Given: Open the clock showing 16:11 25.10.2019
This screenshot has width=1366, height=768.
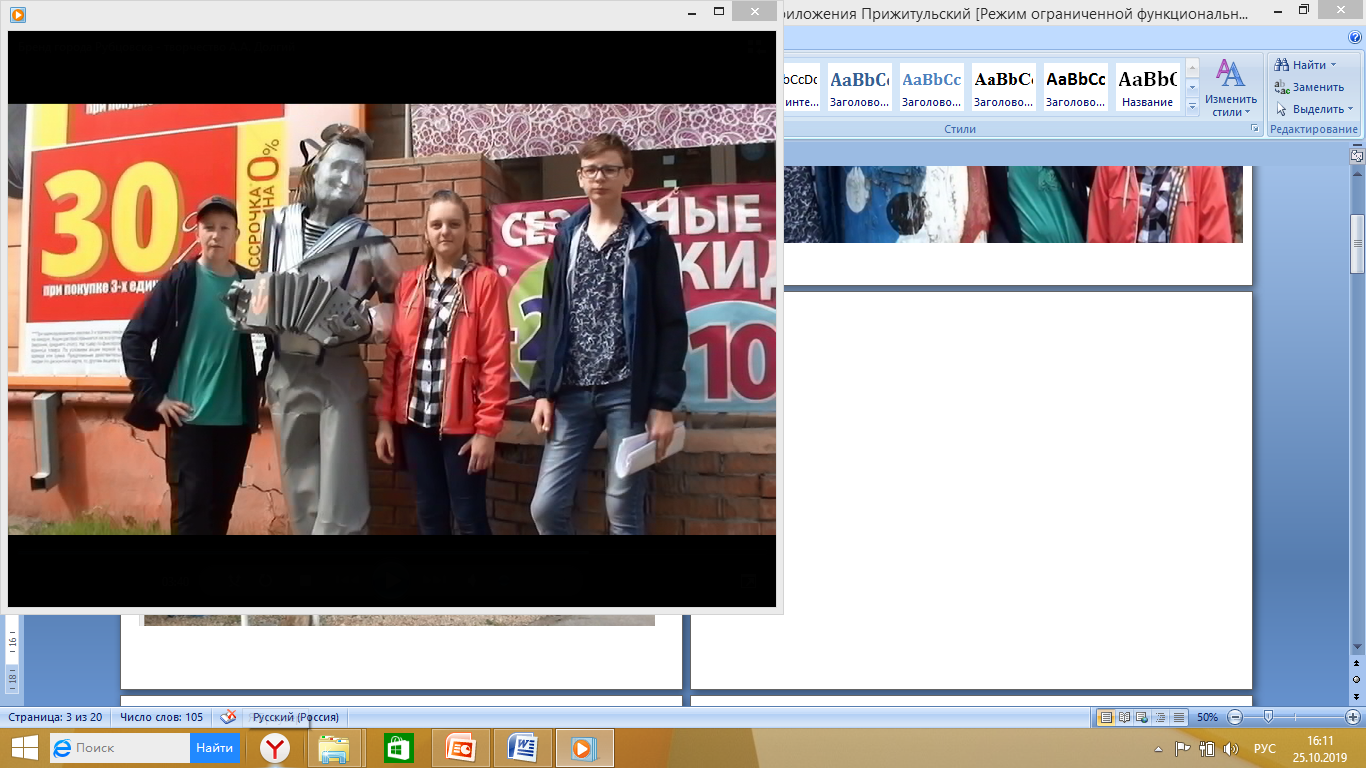Looking at the screenshot, I should [x=1321, y=748].
